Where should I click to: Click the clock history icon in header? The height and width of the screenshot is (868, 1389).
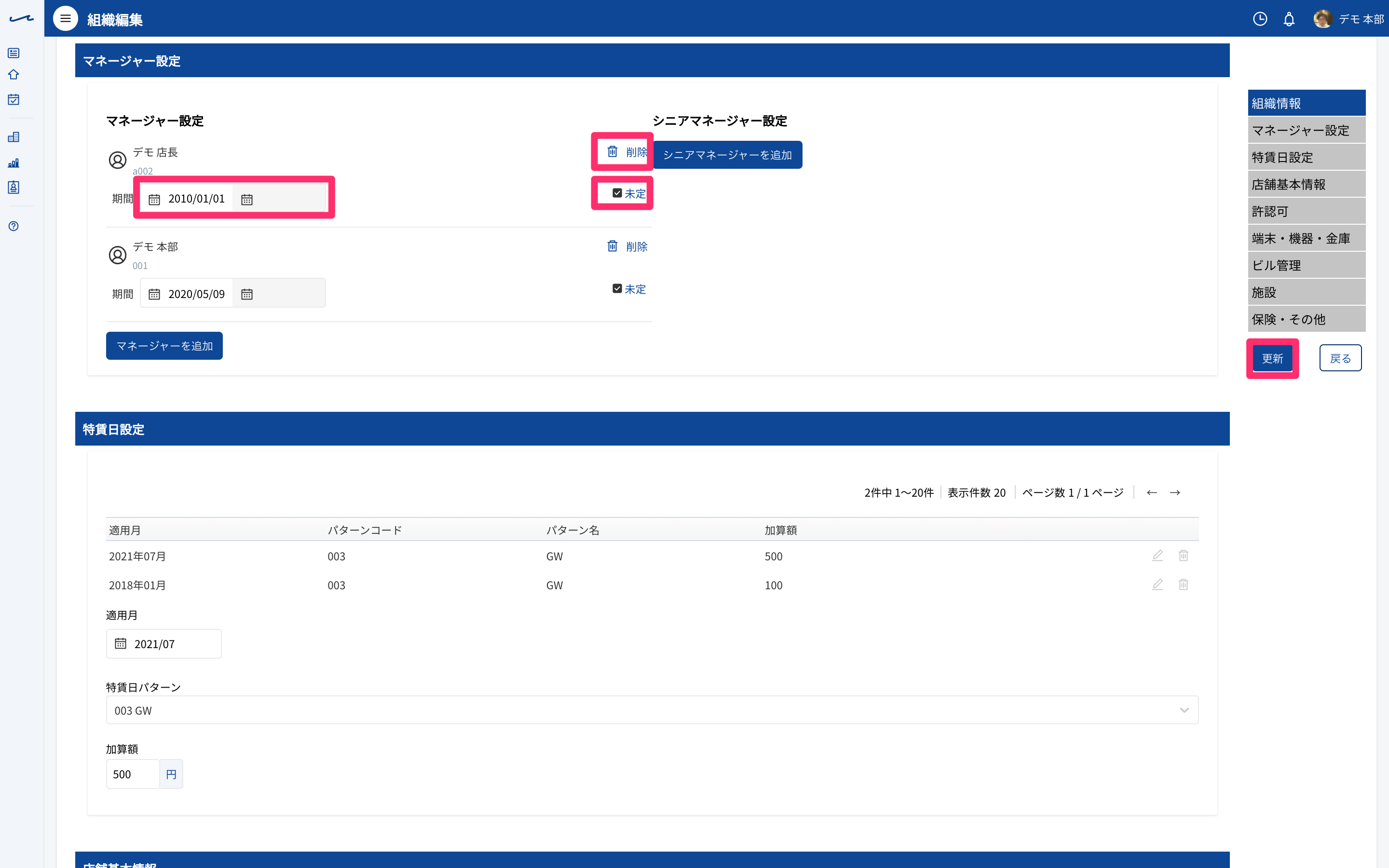pyautogui.click(x=1260, y=19)
